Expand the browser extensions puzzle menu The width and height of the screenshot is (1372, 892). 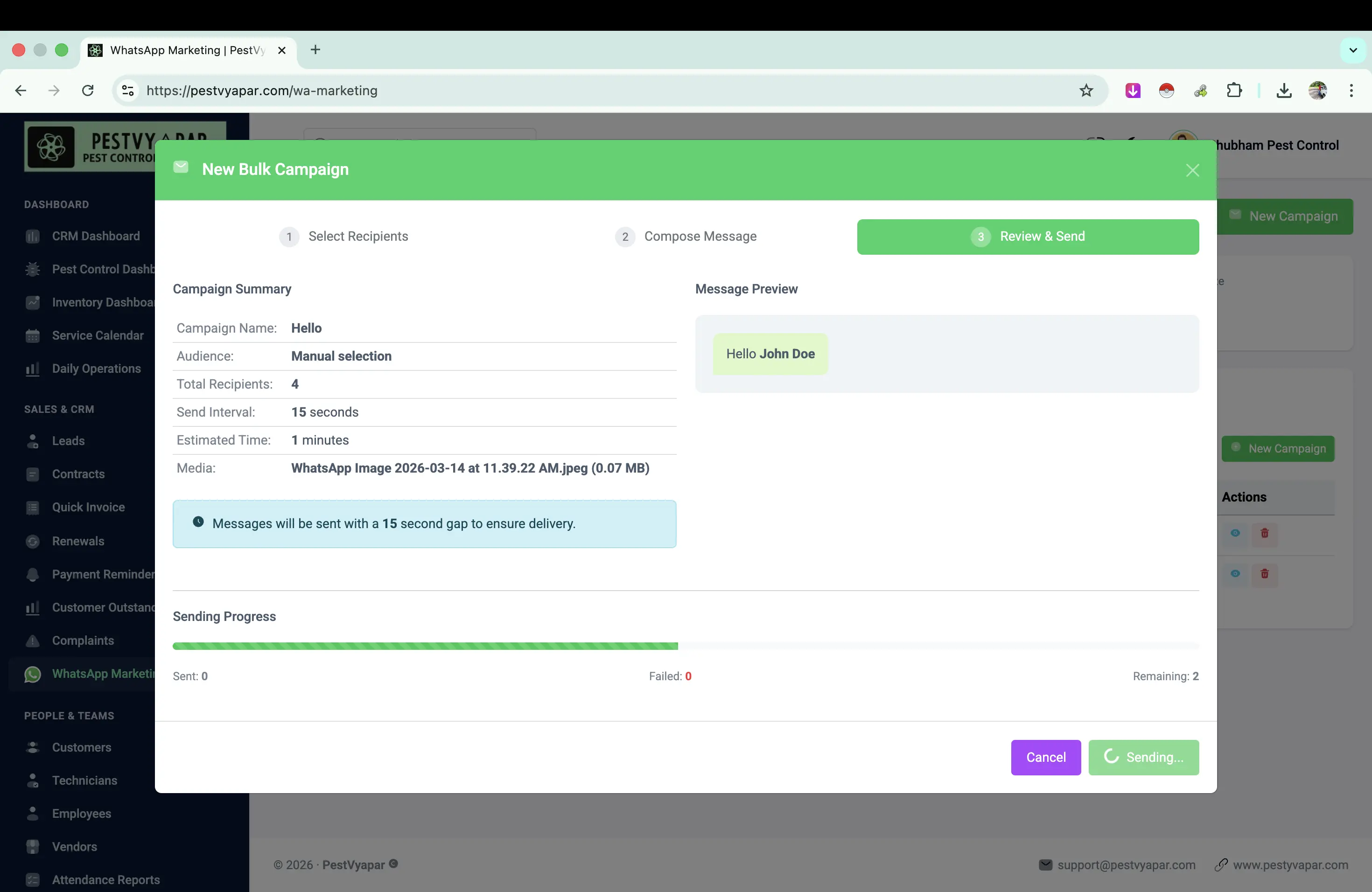[1234, 91]
